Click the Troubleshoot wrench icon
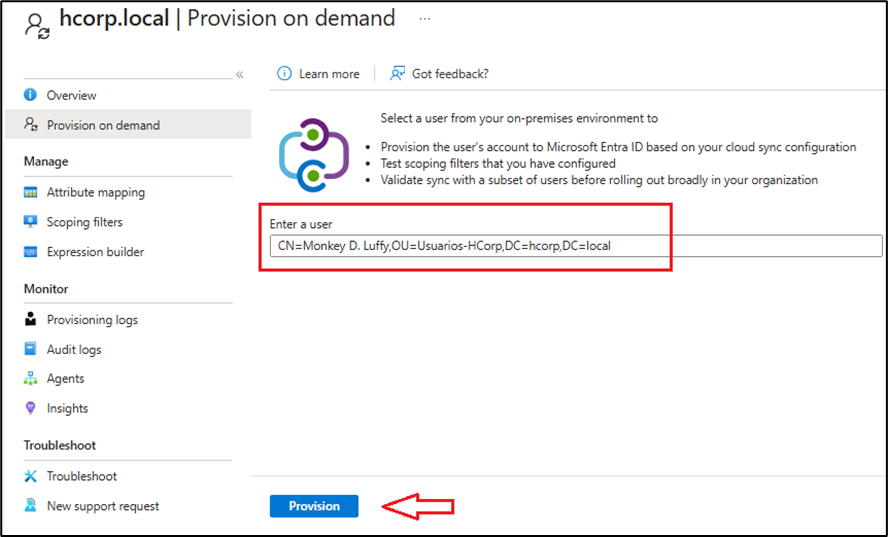This screenshot has width=888, height=537. (x=30, y=477)
